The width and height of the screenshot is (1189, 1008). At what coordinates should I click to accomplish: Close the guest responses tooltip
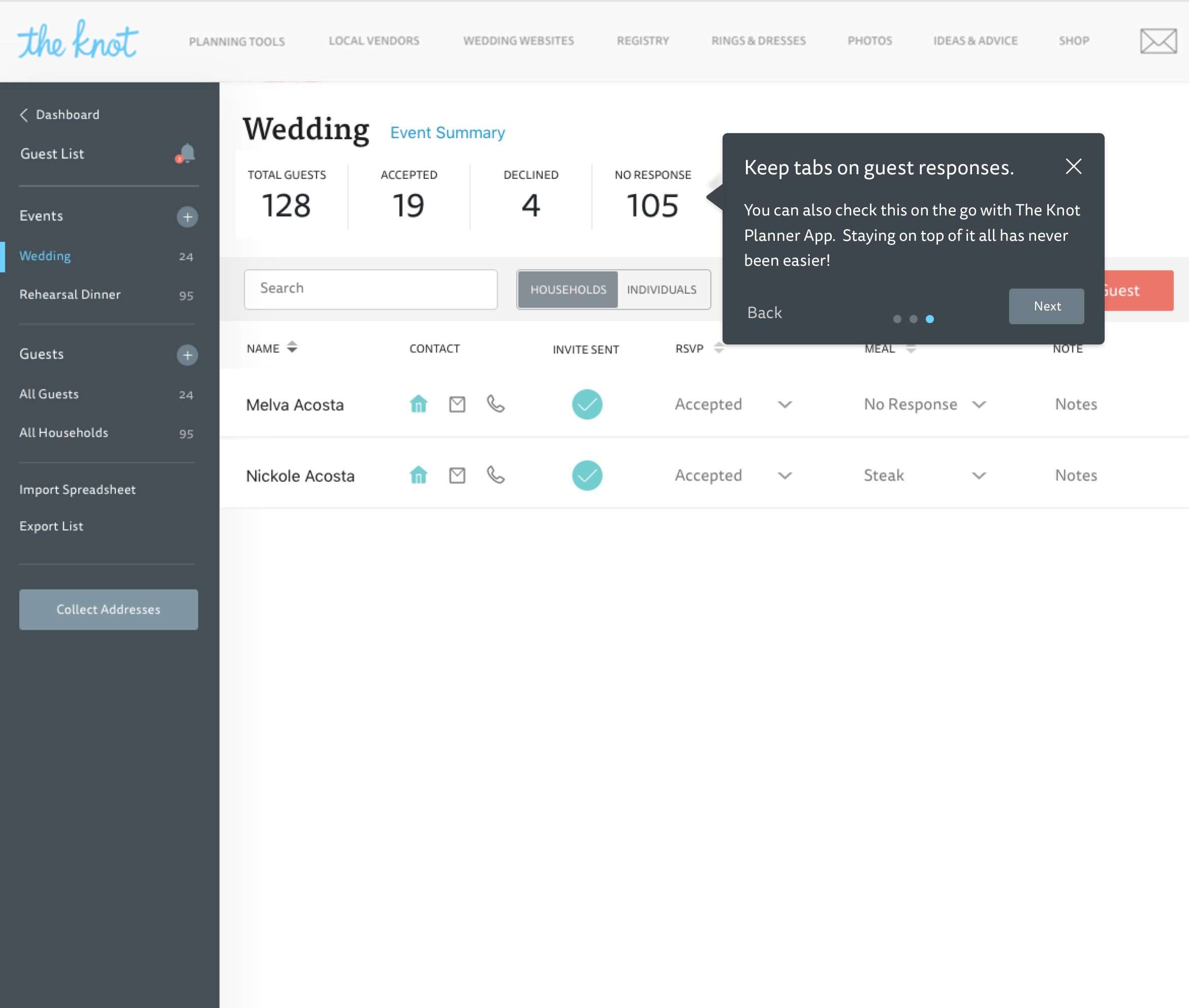tap(1073, 166)
